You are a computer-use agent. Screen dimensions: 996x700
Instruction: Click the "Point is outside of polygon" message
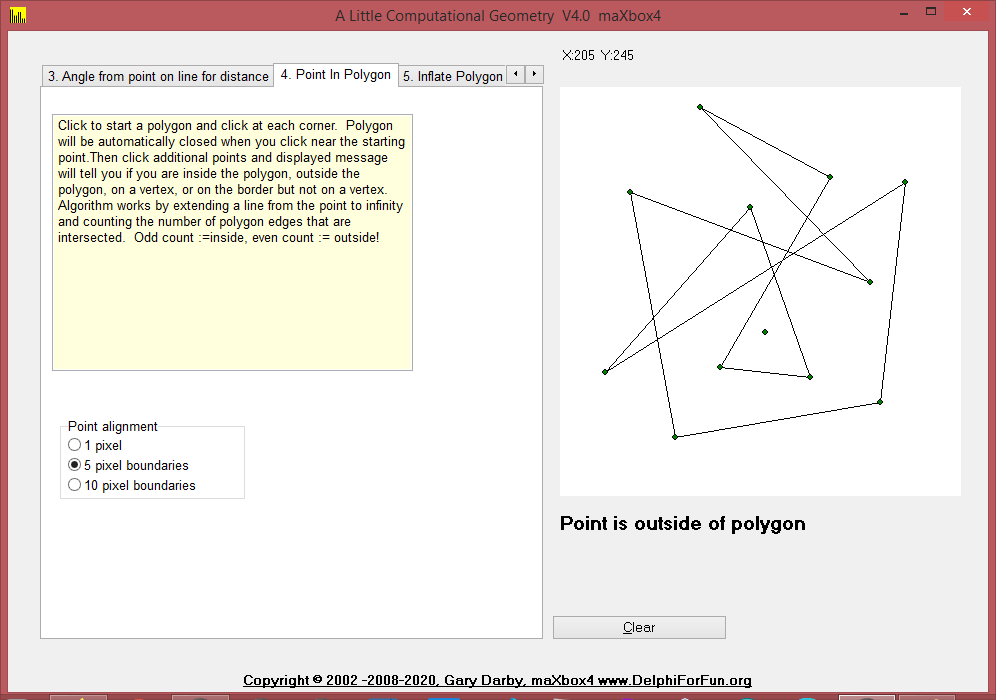tap(682, 524)
